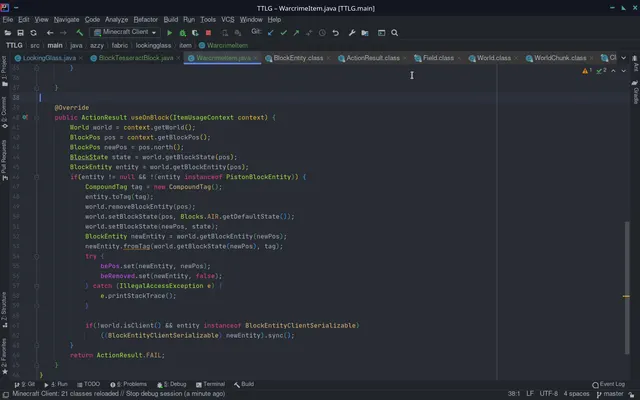Screen dimensions: 640x400
Task: Click the yellow warning stripe mark on scrollbar
Action: (x=626, y=296)
